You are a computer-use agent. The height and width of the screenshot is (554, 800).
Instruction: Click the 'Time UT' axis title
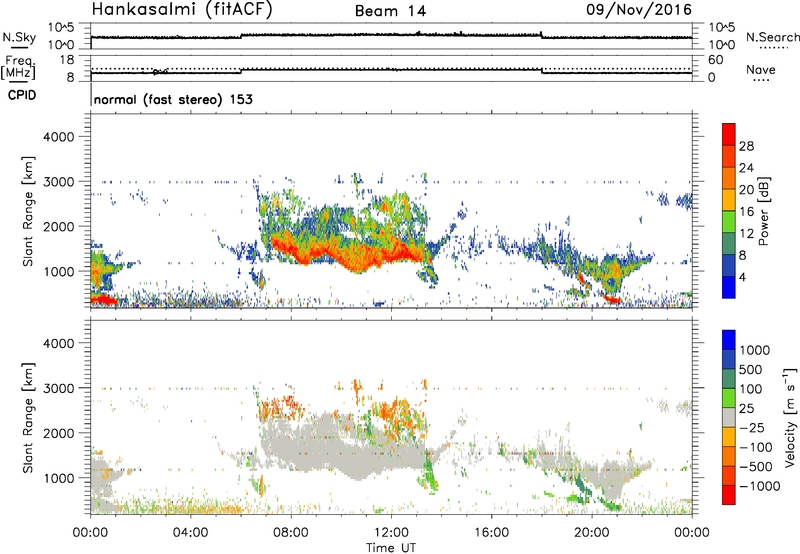[391, 547]
